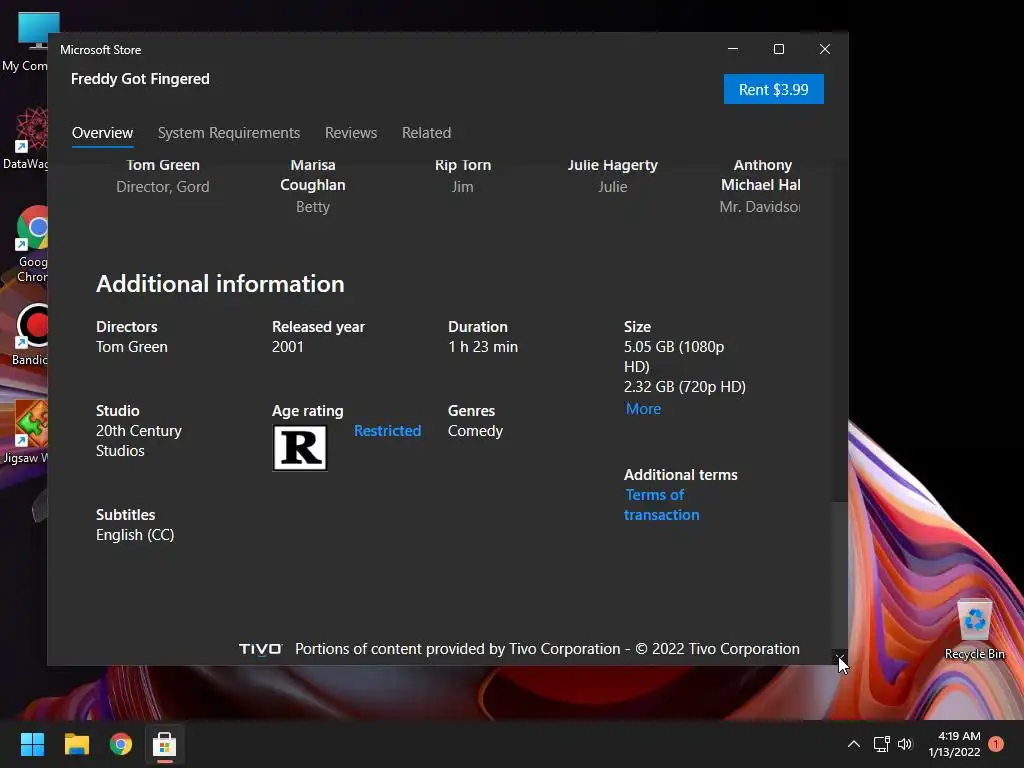Rent the movie for $3.99
Image resolution: width=1024 pixels, height=768 pixels.
773,89
